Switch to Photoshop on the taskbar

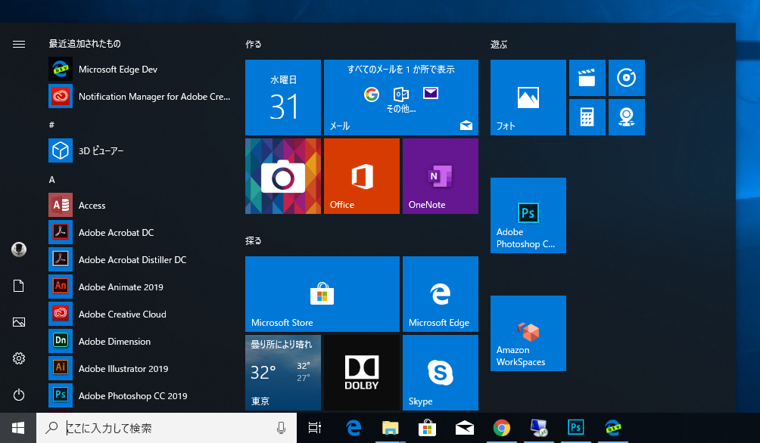576,428
